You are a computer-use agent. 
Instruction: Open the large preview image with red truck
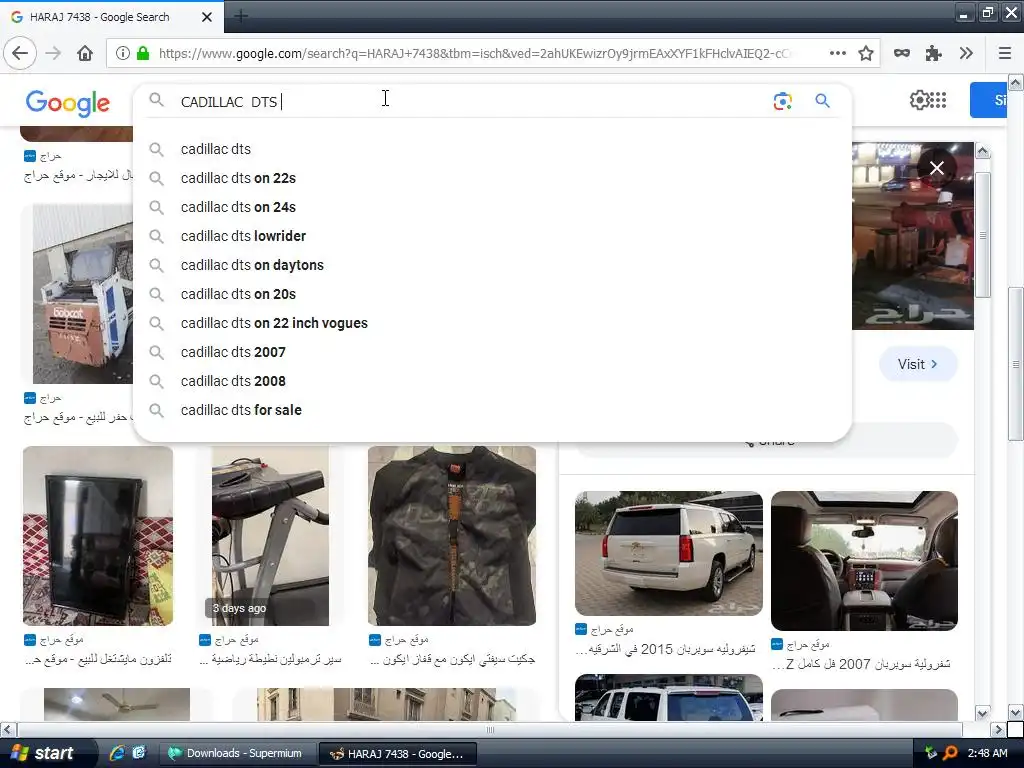[913, 236]
